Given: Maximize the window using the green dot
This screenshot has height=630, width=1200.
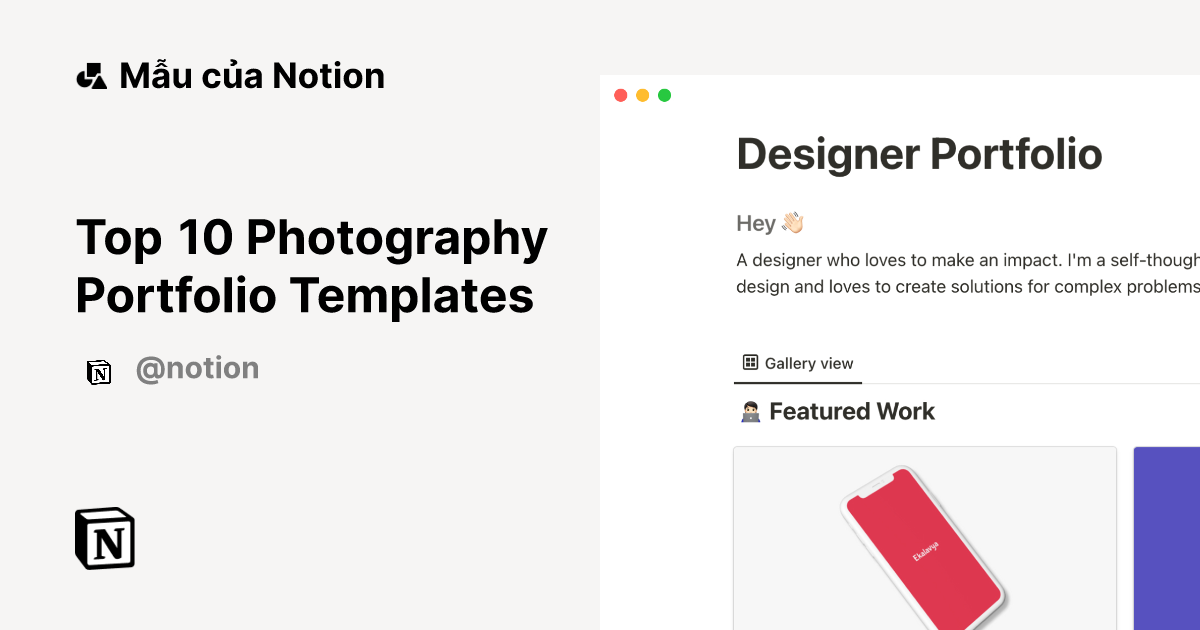Looking at the screenshot, I should pos(664,96).
